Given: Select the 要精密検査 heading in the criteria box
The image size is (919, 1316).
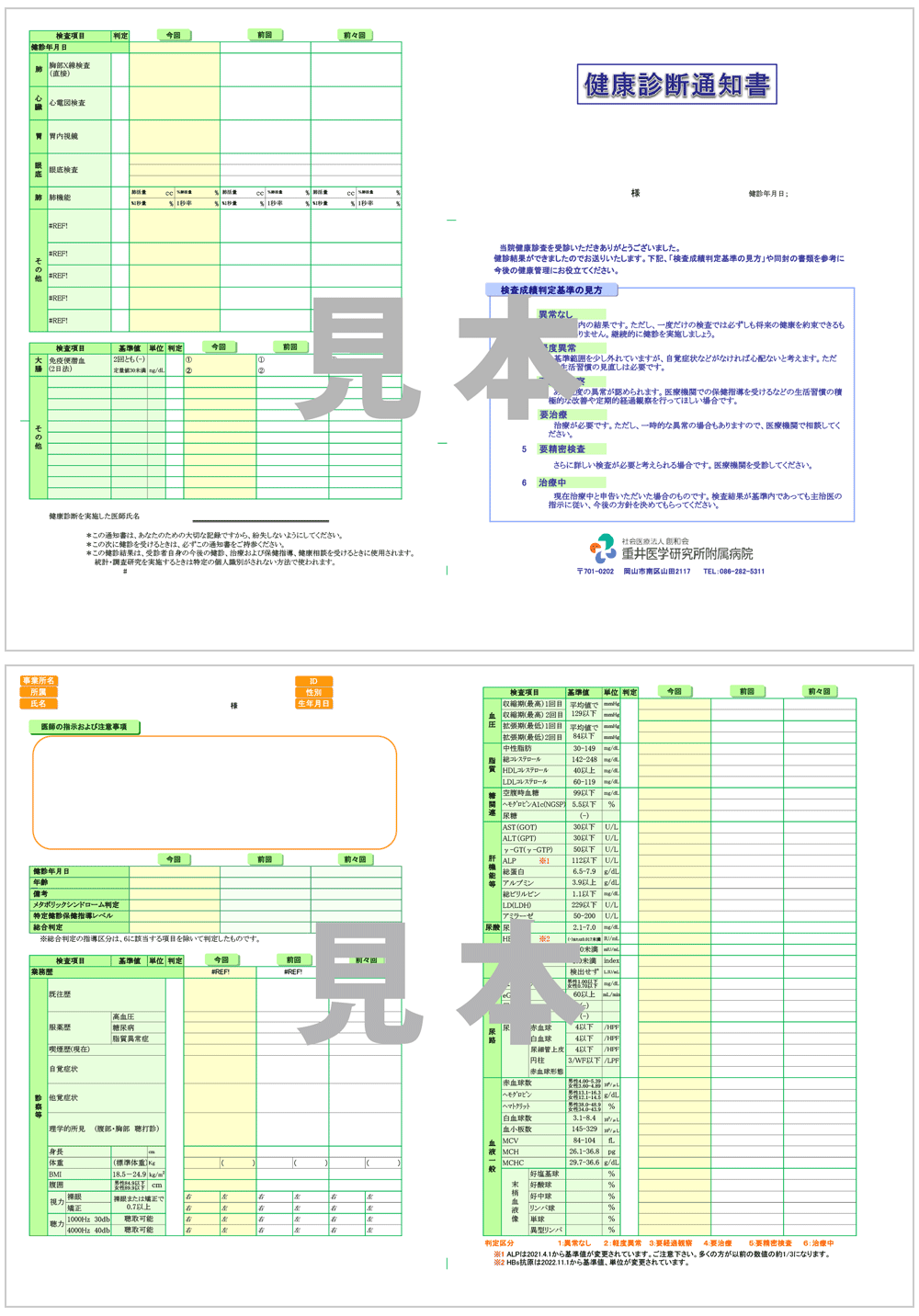Looking at the screenshot, I should (x=562, y=449).
